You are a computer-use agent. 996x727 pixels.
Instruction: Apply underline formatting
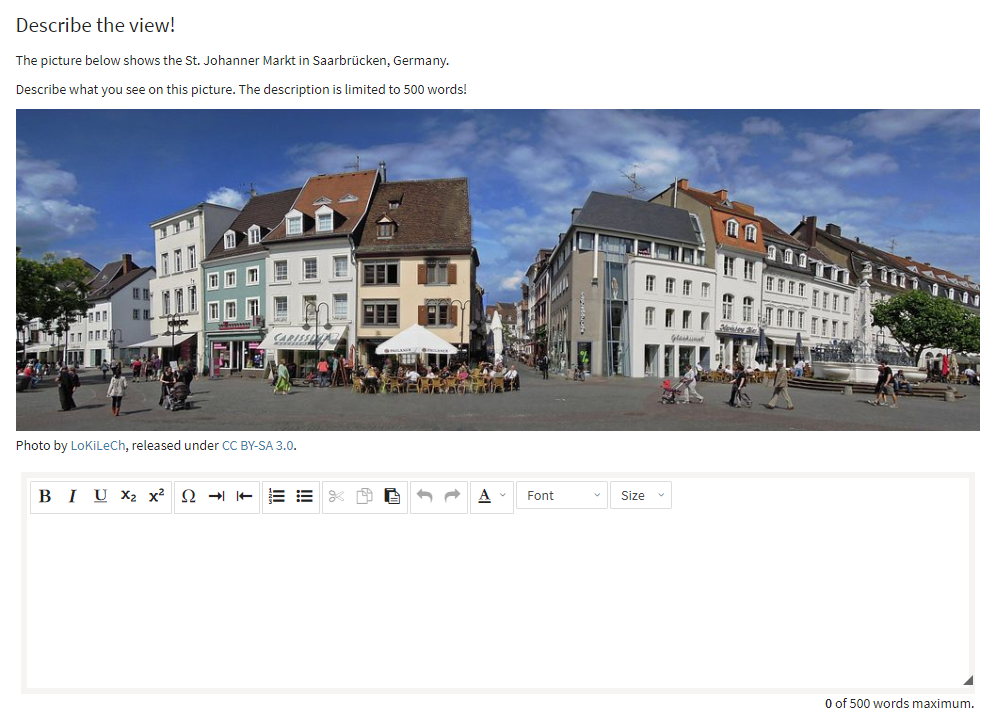(100, 496)
